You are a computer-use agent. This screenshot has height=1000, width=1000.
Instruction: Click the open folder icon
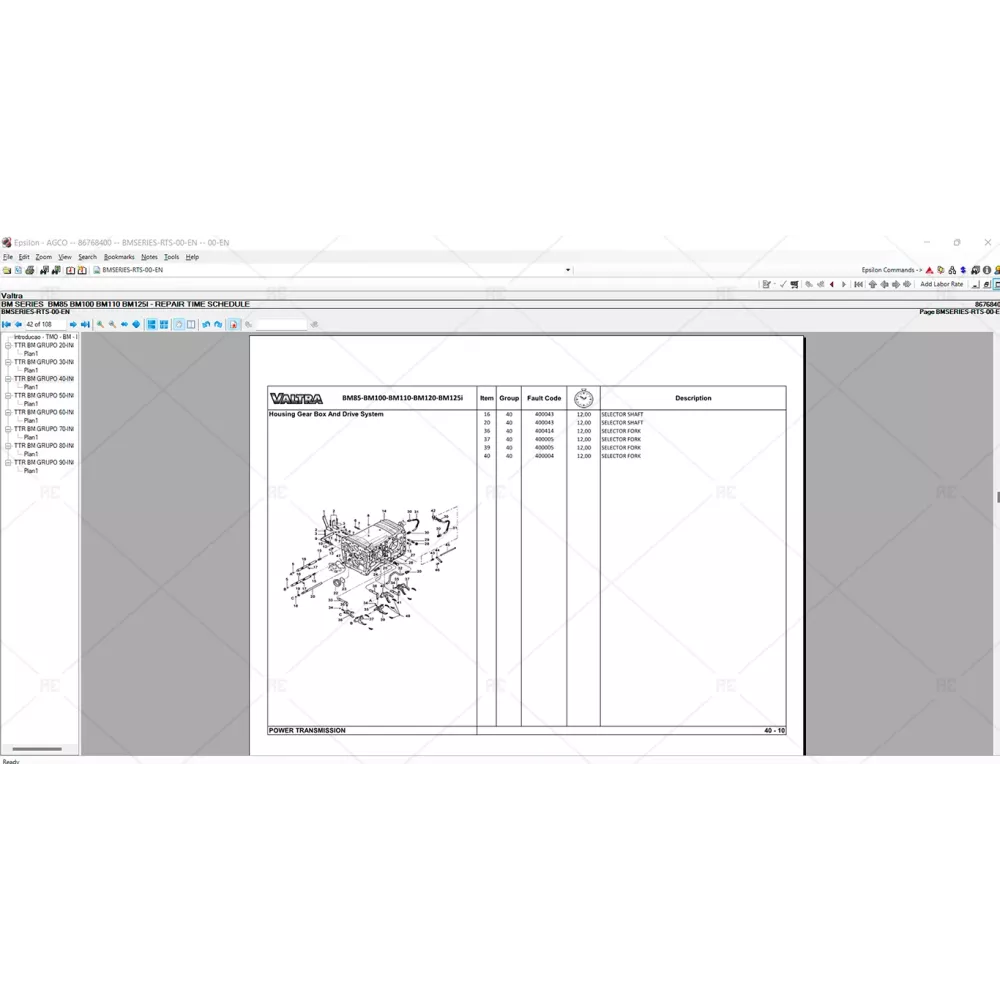pos(6,270)
